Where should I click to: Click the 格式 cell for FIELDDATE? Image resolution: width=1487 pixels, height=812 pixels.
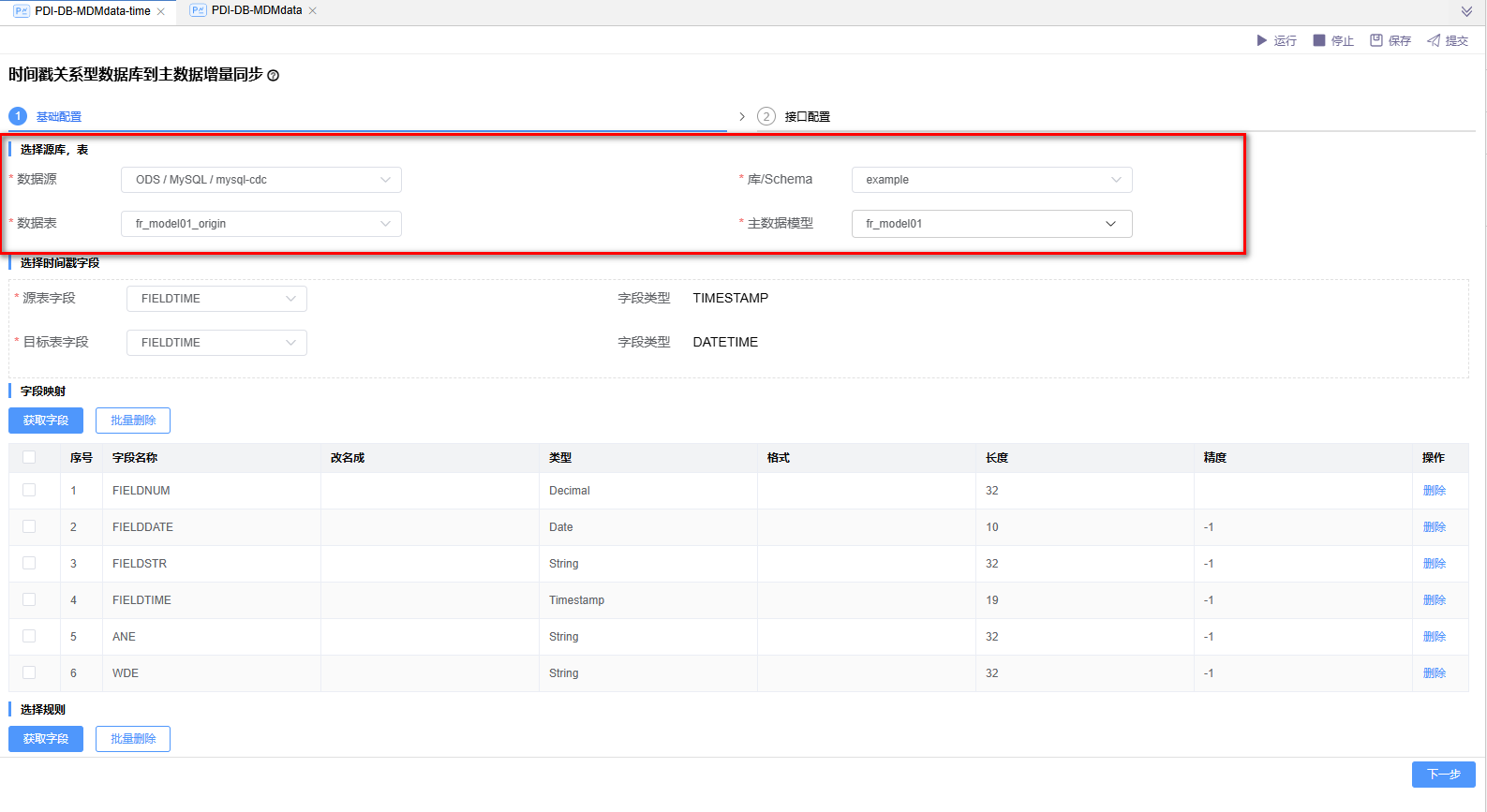point(867,527)
